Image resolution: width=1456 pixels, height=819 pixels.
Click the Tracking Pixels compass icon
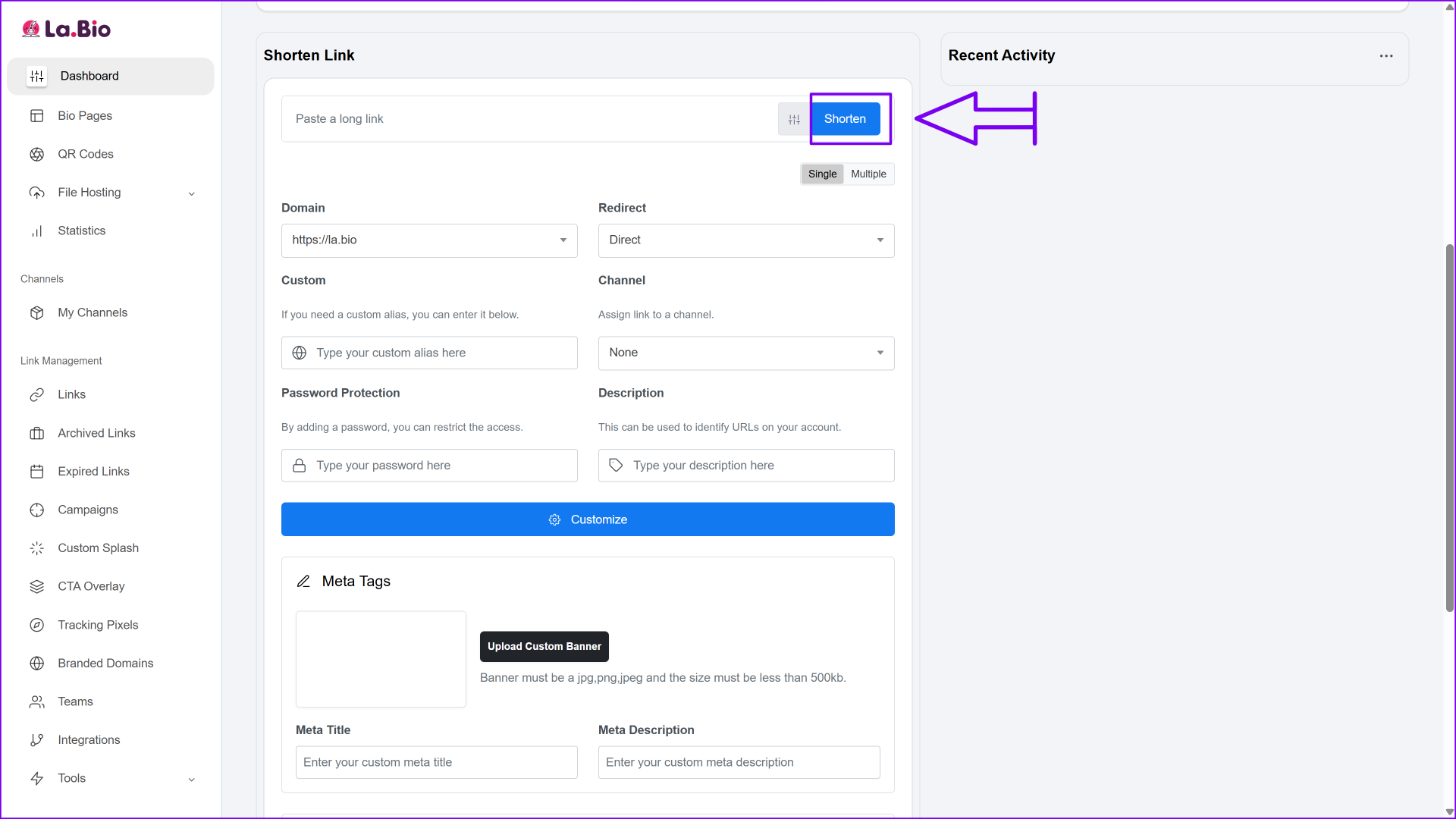36,625
